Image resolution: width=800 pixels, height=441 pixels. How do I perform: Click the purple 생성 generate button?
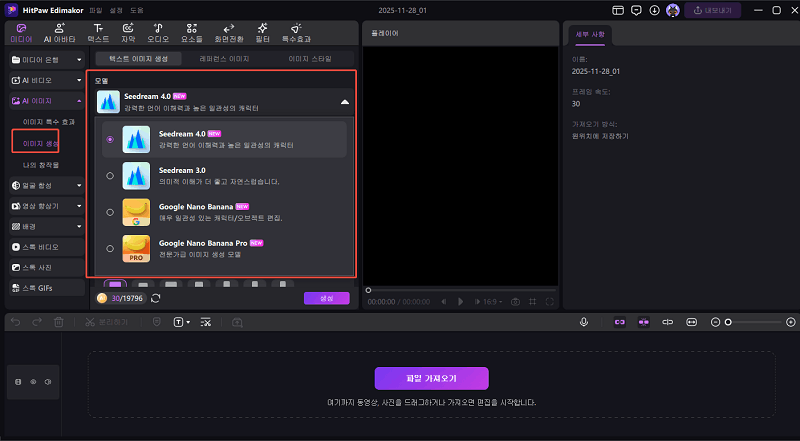pos(327,298)
